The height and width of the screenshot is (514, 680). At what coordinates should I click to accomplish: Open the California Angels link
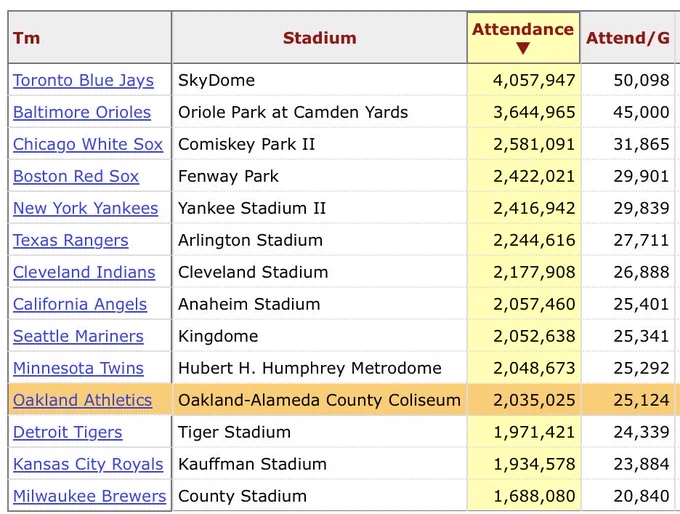pyautogui.click(x=80, y=304)
